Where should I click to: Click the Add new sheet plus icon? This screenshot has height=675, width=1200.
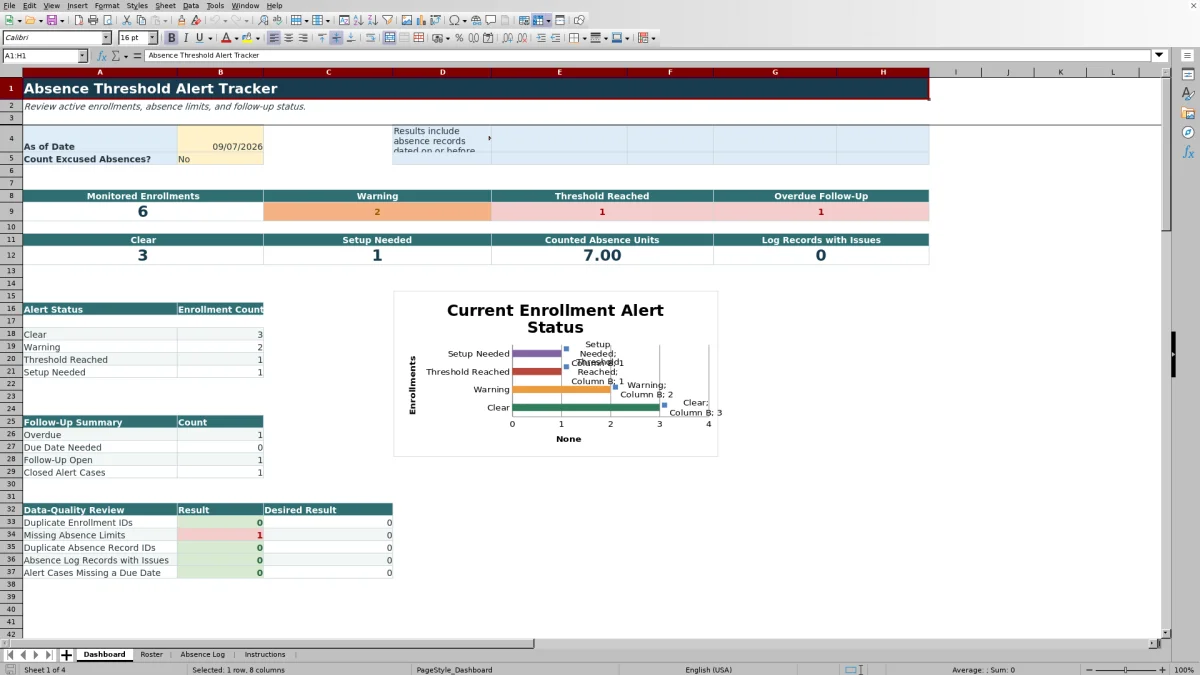[x=66, y=655]
